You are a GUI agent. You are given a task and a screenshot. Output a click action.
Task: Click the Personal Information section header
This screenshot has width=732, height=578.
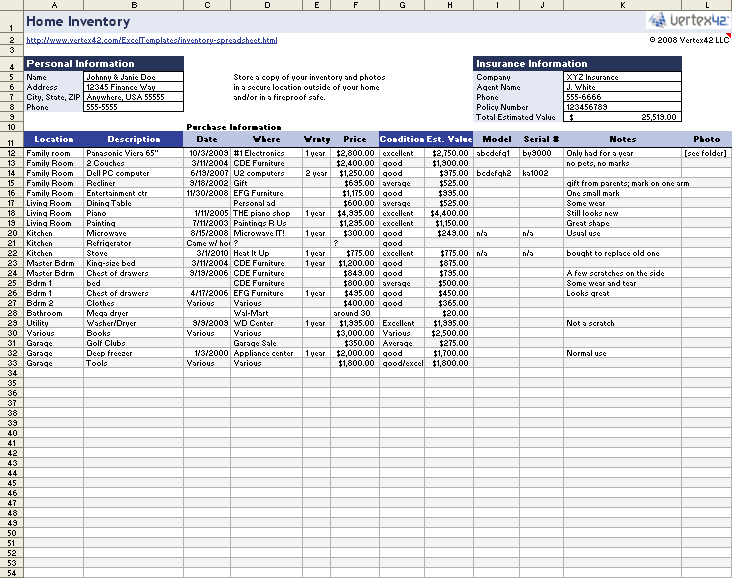(x=104, y=64)
